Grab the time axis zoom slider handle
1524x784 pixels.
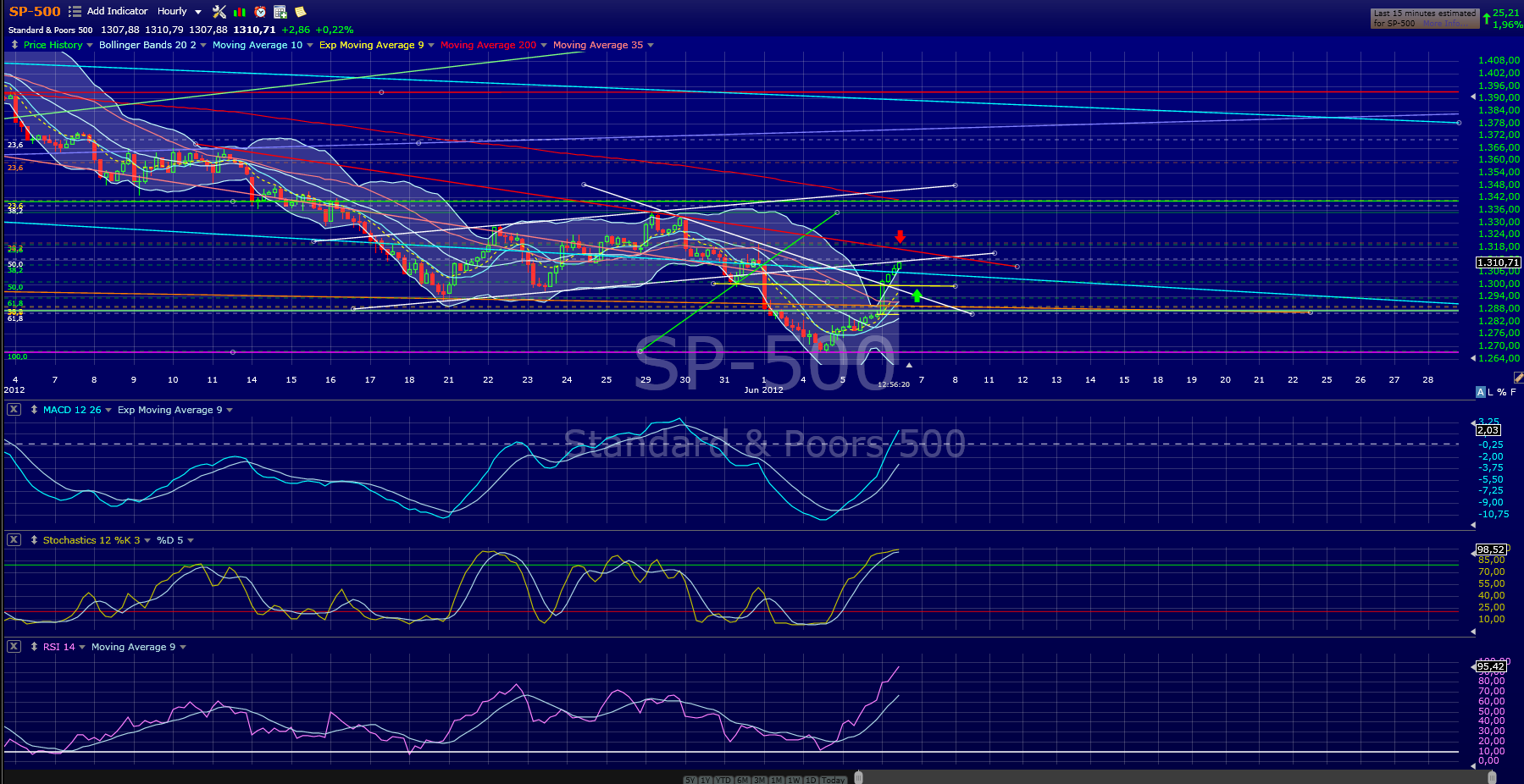859,777
